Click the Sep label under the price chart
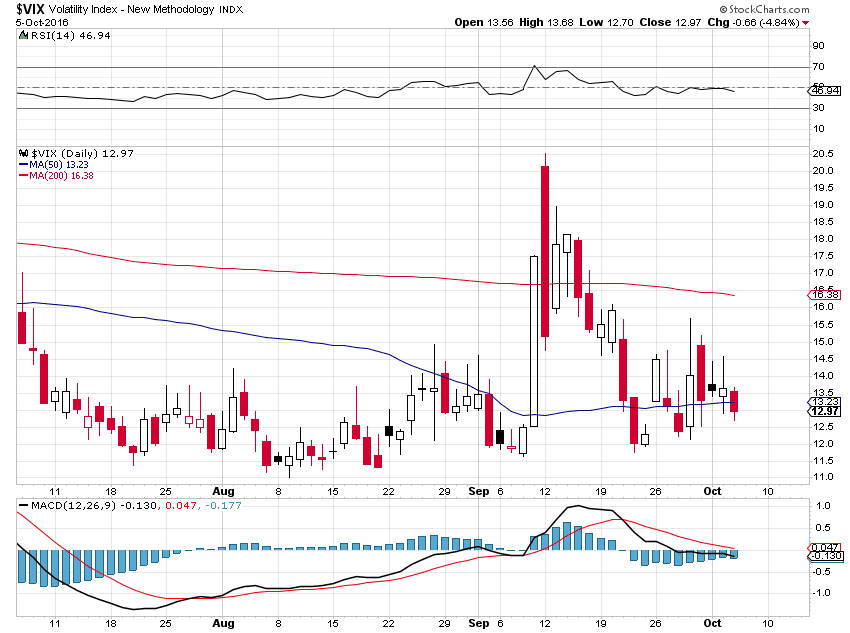Screen dimensions: 850x633 (479, 492)
